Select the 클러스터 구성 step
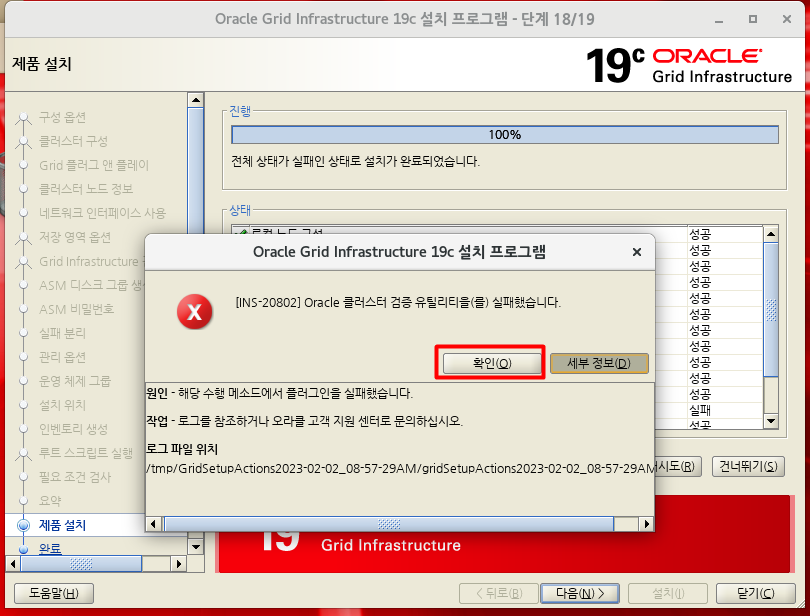This screenshot has height=616, width=810. (x=73, y=141)
